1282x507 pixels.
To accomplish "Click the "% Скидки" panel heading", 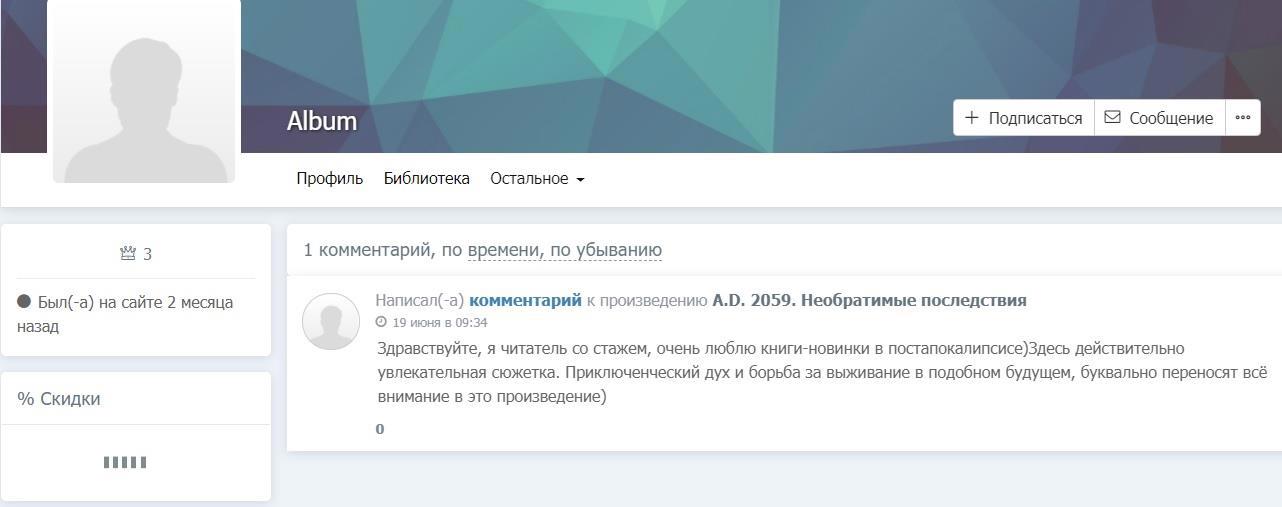I will 59,399.
